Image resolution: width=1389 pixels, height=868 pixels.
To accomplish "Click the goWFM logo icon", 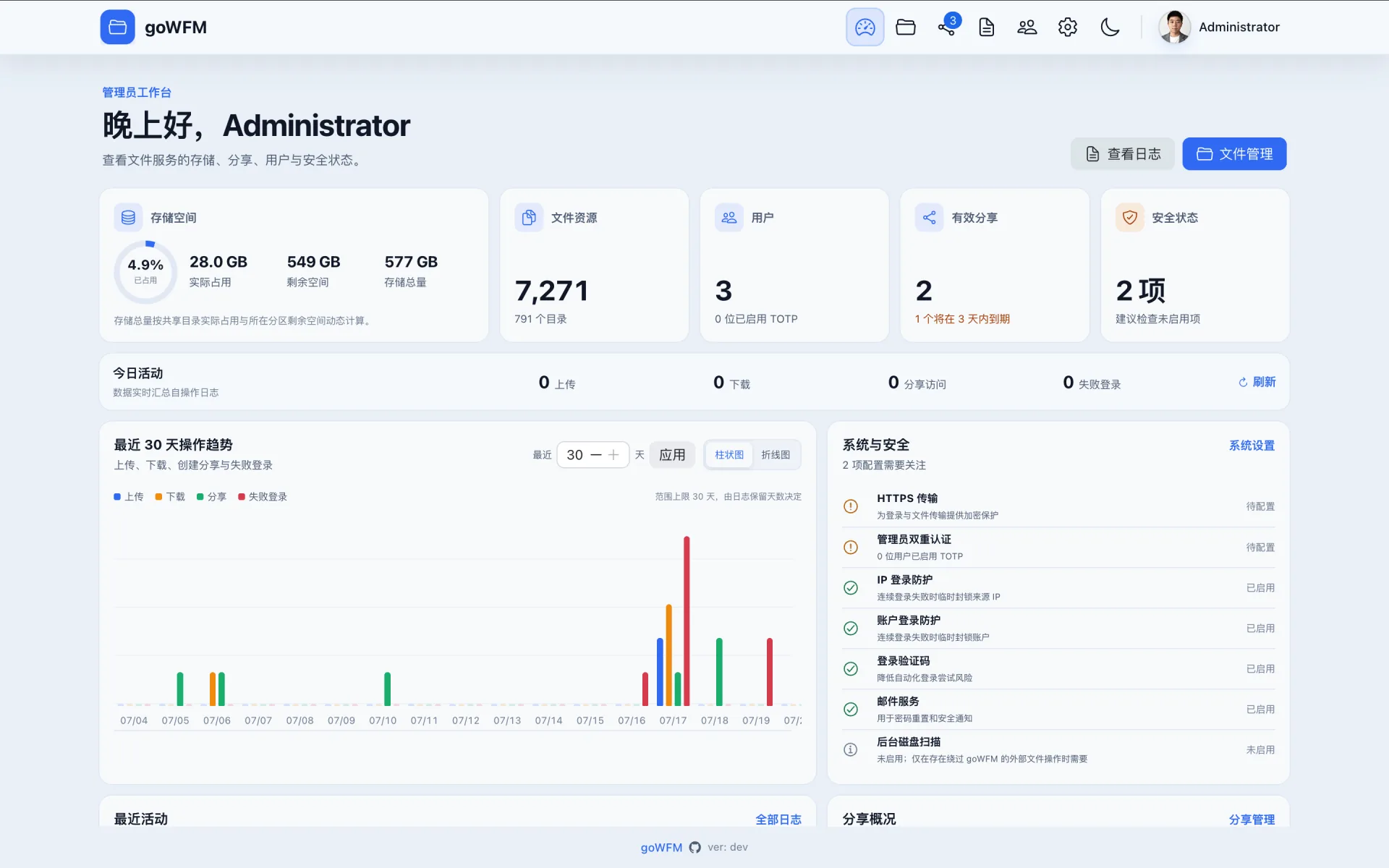I will 117,27.
